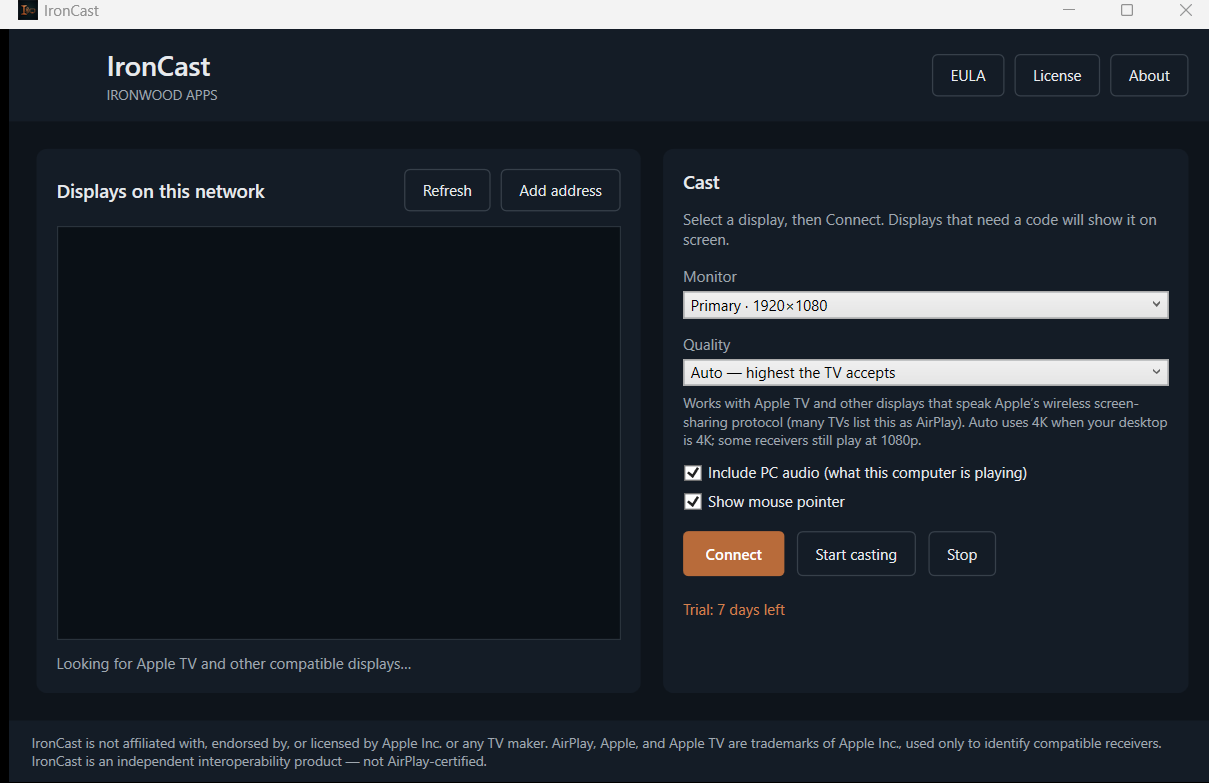Maximize the IronCast window
Screen dimensions: 1209x783
1127,10
